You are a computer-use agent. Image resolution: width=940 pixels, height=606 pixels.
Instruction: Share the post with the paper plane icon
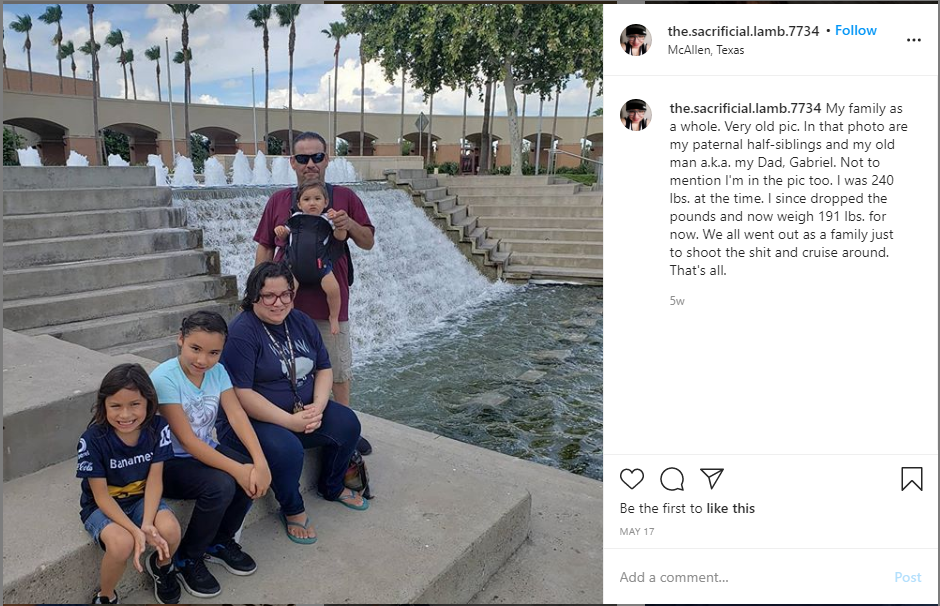712,478
